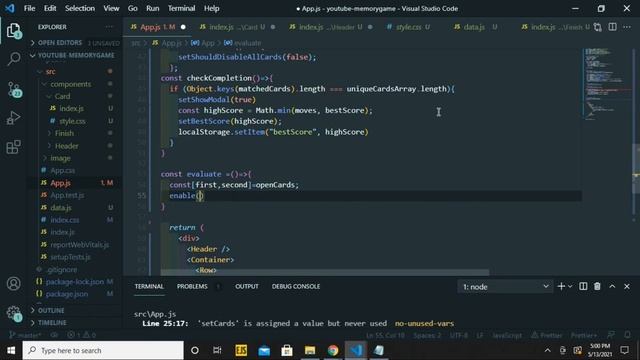Open package.json in the explorer
This screenshot has width=640, height=360.
point(67,293)
